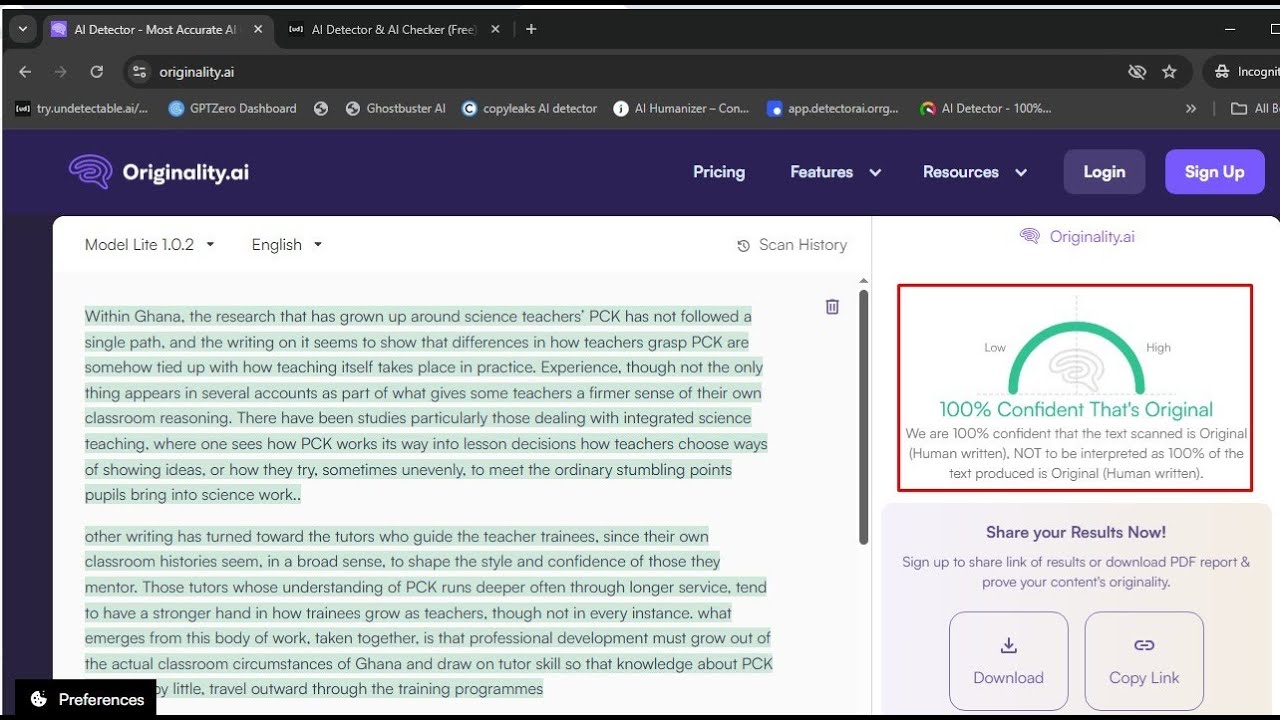
Task: Close the AI Detector & AI Checker tab
Action: 497,30
